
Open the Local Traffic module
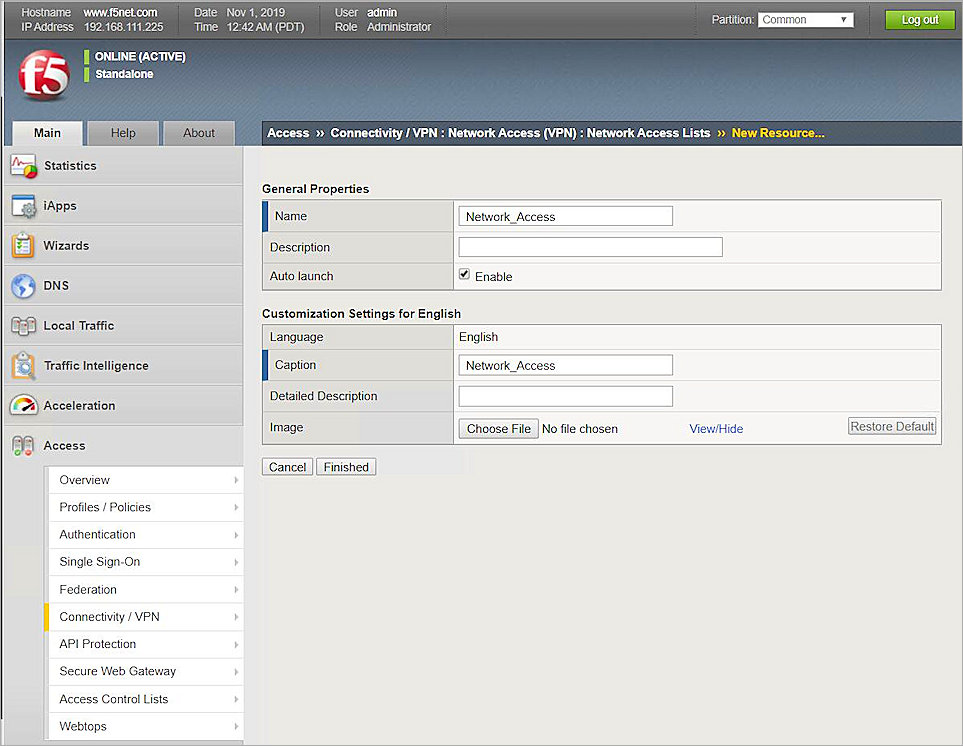click(79, 325)
